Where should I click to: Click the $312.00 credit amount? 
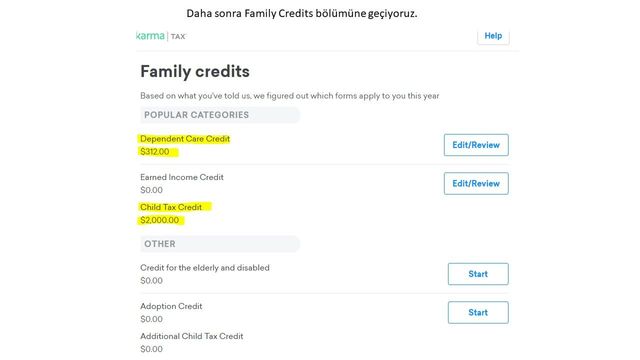(x=155, y=152)
